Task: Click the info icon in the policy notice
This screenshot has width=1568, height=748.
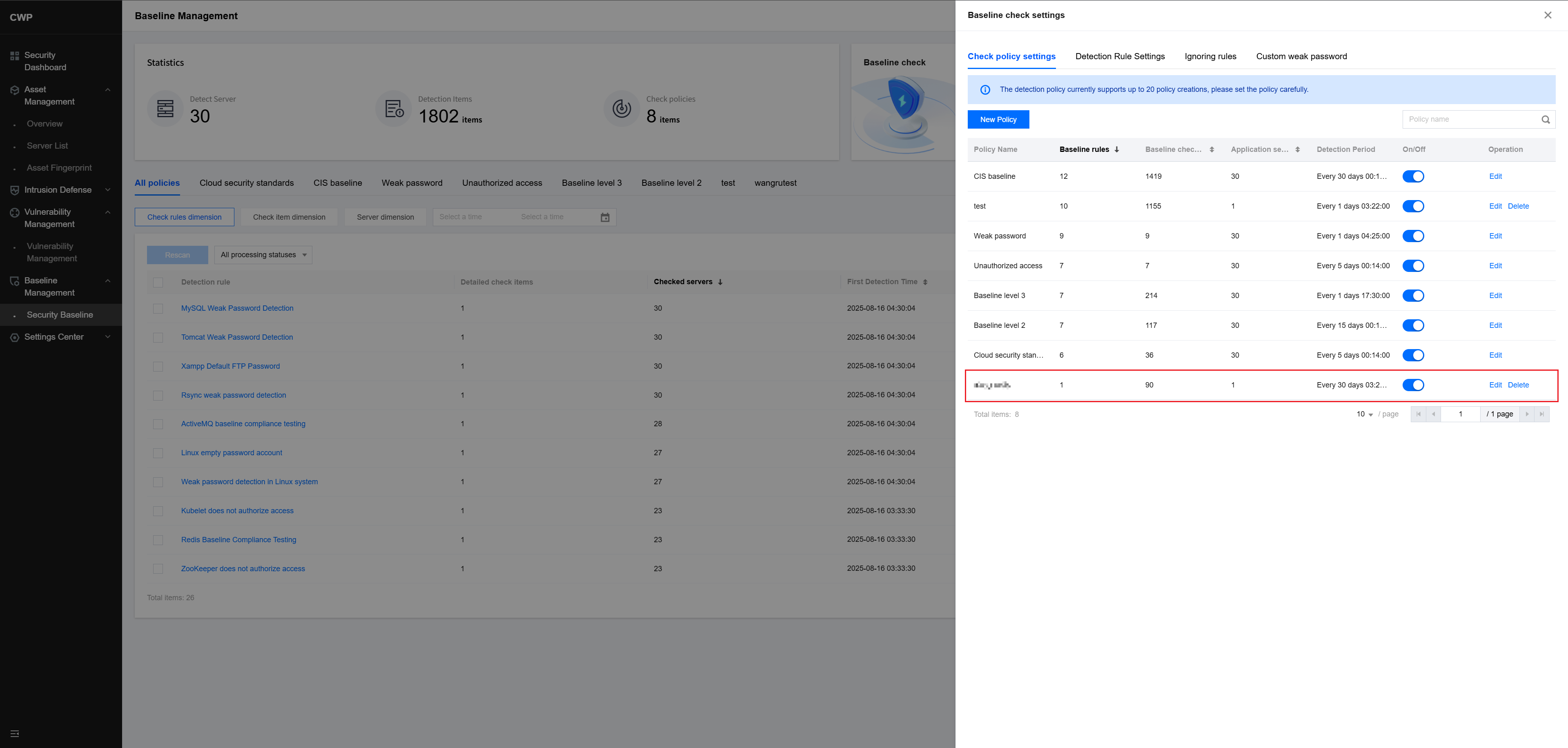Action: tap(985, 89)
